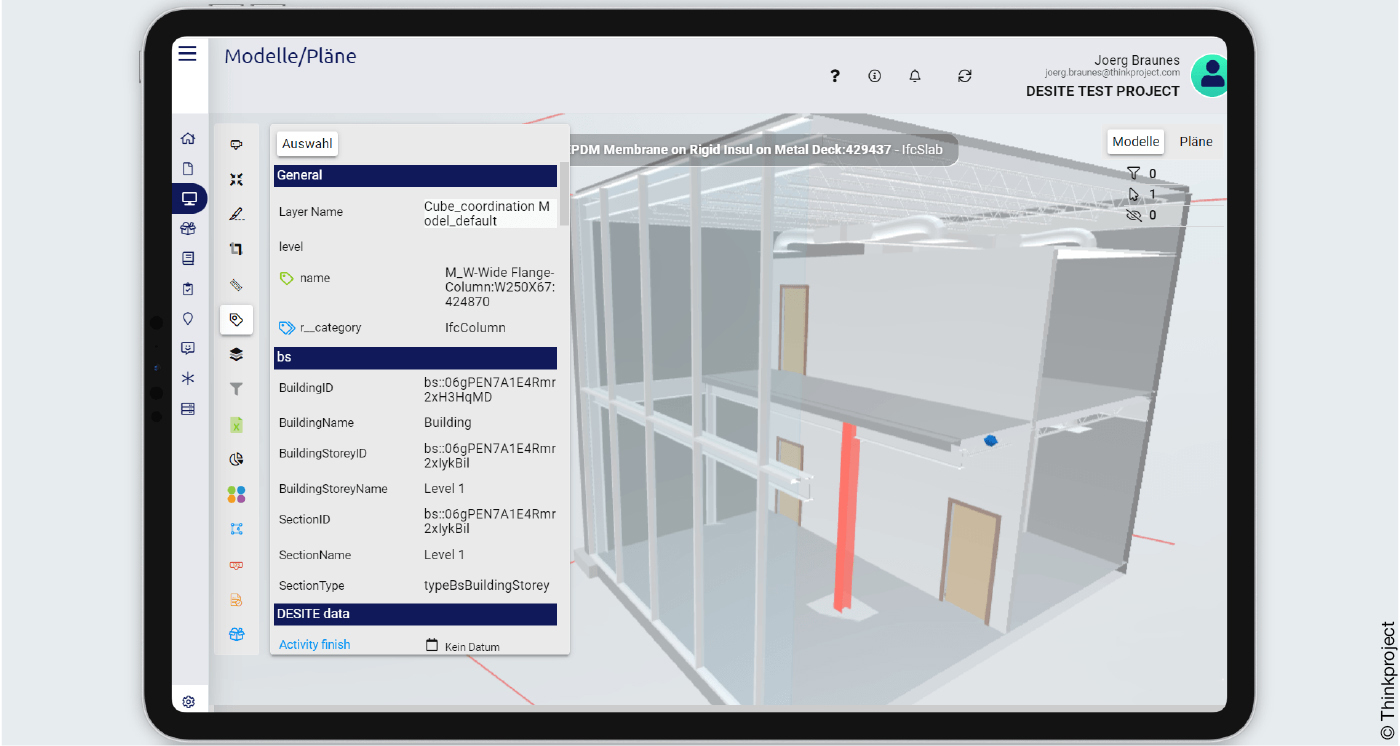Select the Modelle tab
The width and height of the screenshot is (1400, 746).
pyautogui.click(x=1135, y=141)
